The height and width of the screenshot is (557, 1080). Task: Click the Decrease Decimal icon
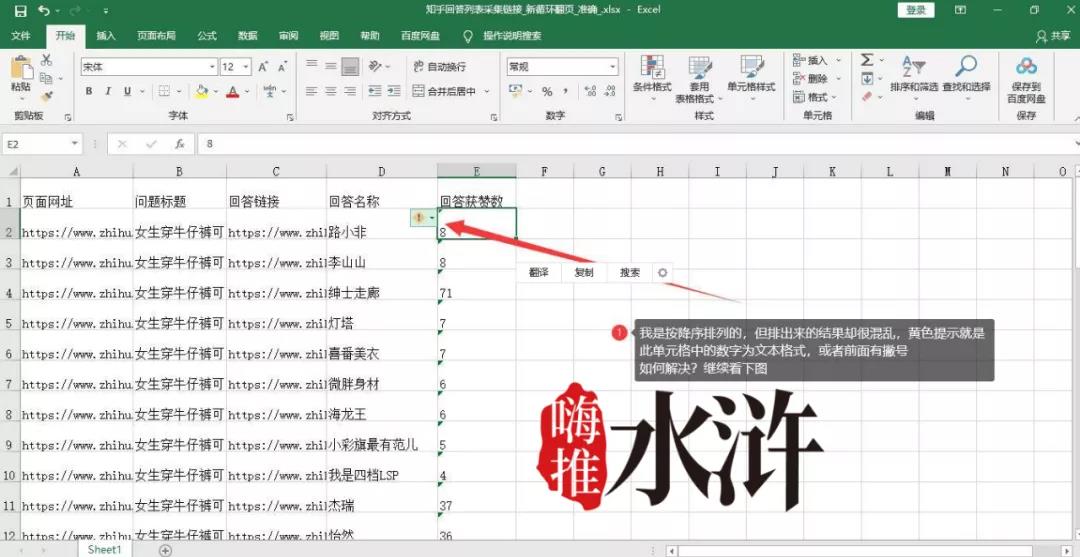610,92
